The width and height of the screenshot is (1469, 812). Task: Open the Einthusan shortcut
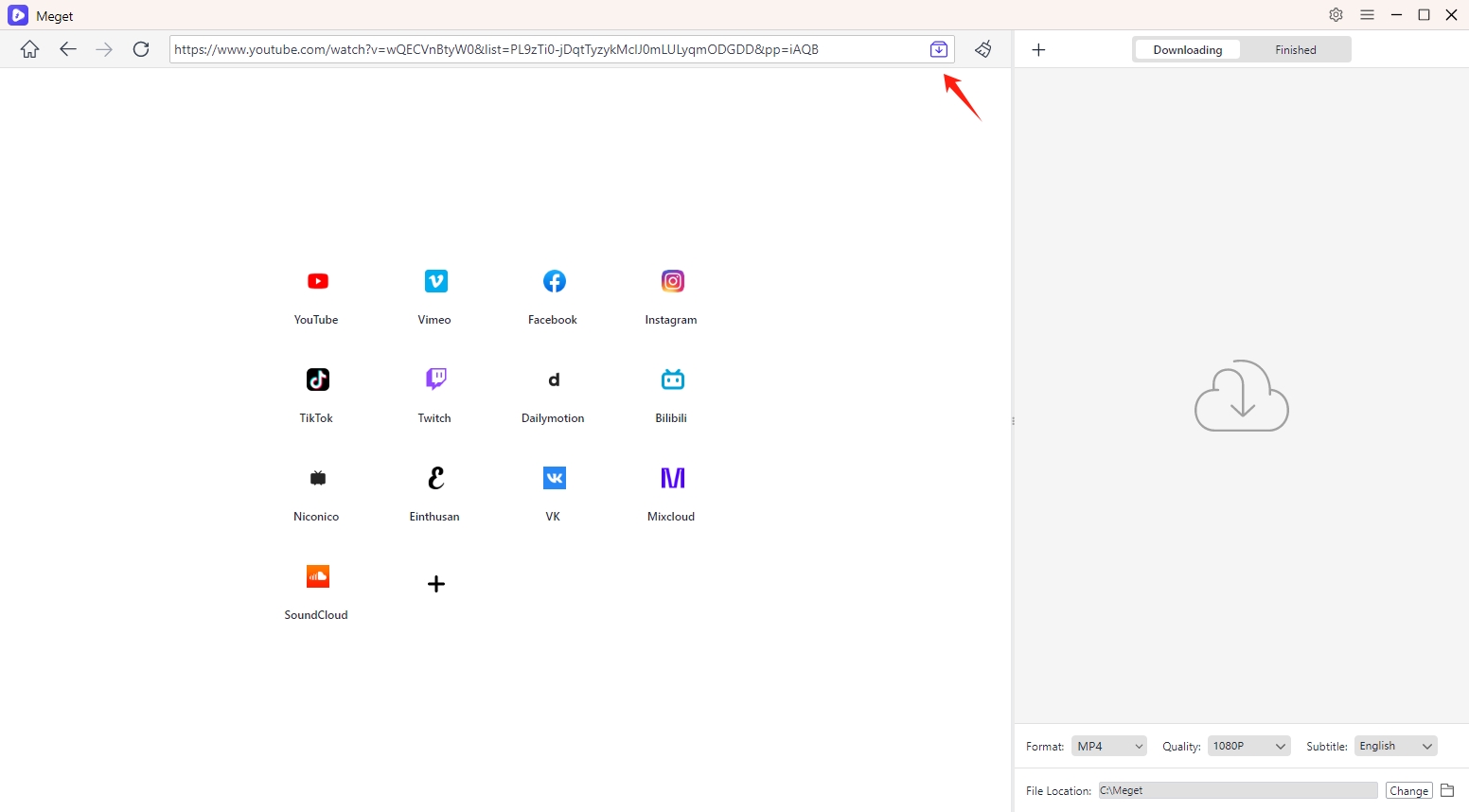(435, 478)
